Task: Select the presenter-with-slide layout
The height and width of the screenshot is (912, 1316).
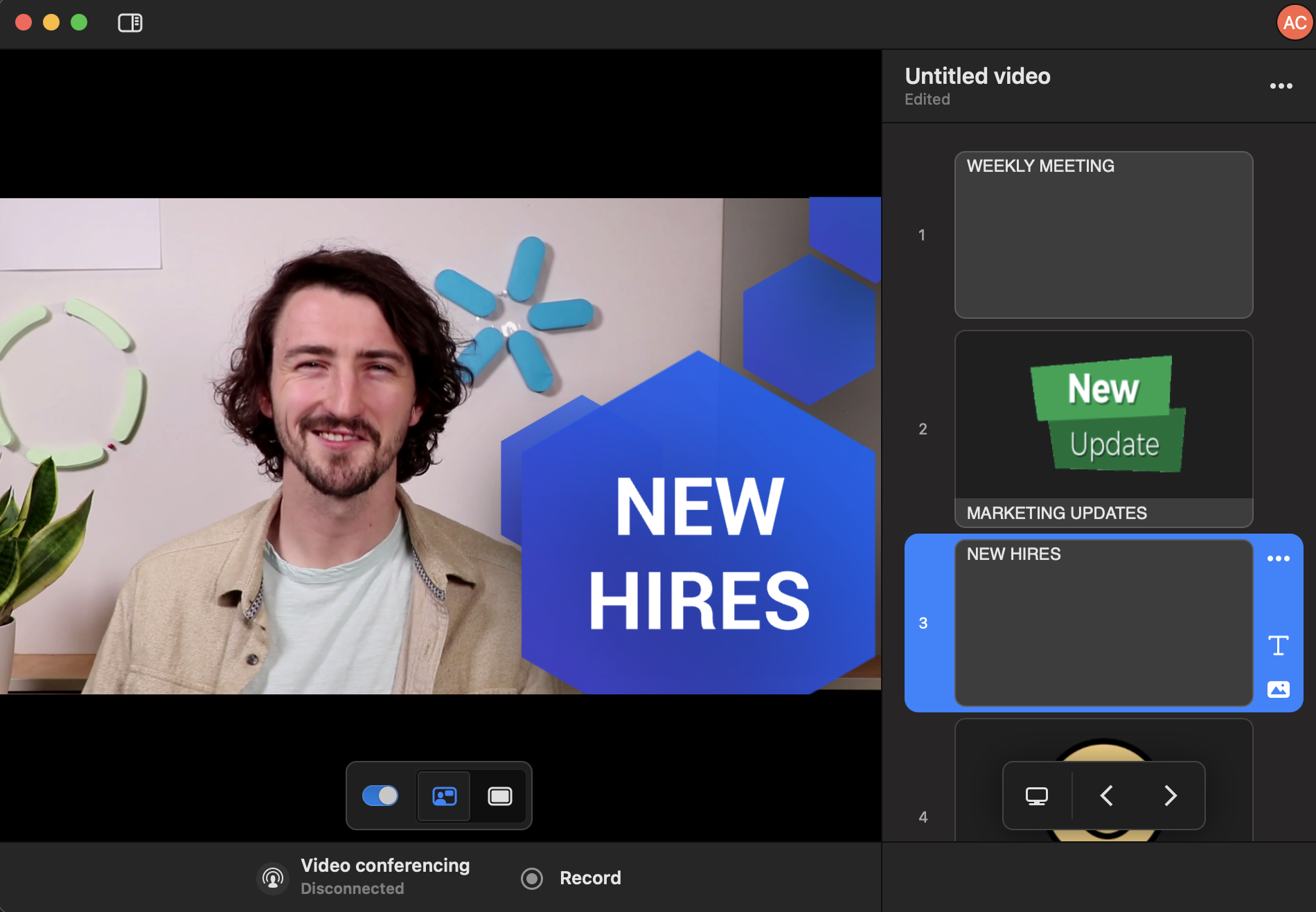Action: point(444,796)
